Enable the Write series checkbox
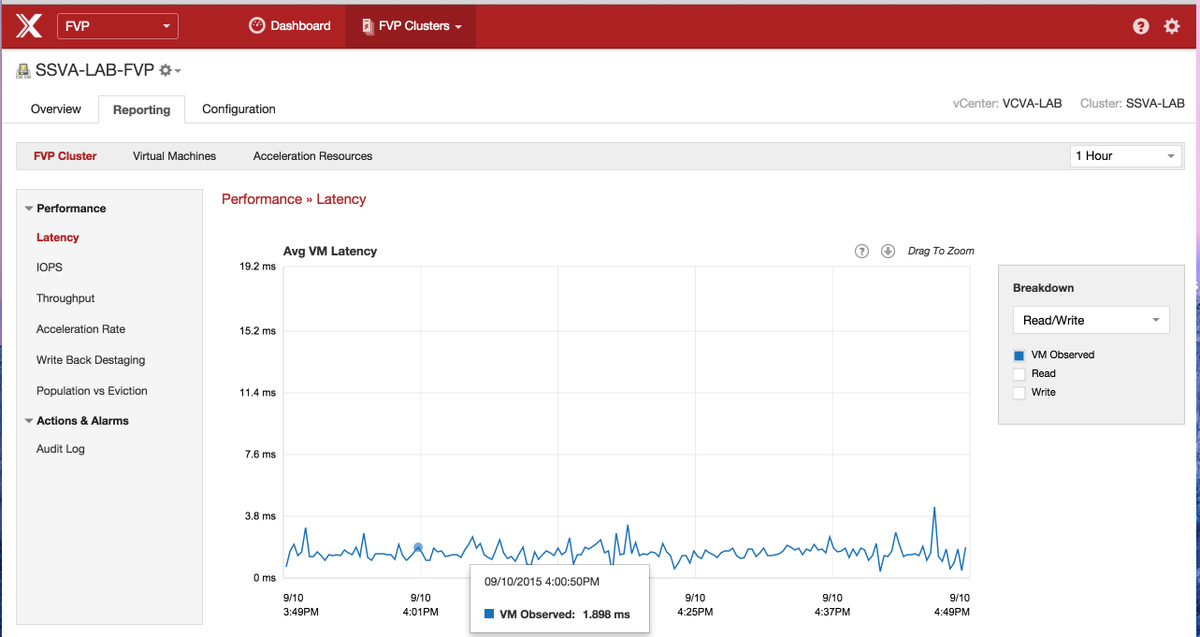The width and height of the screenshot is (1200, 637). tap(1019, 393)
